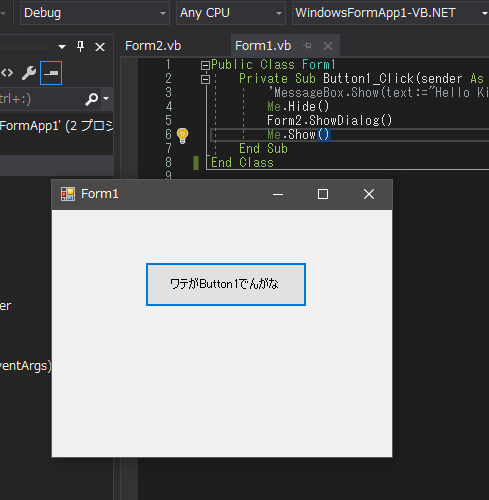Click the Form1 window app icon
The image size is (489, 500).
pos(68,194)
